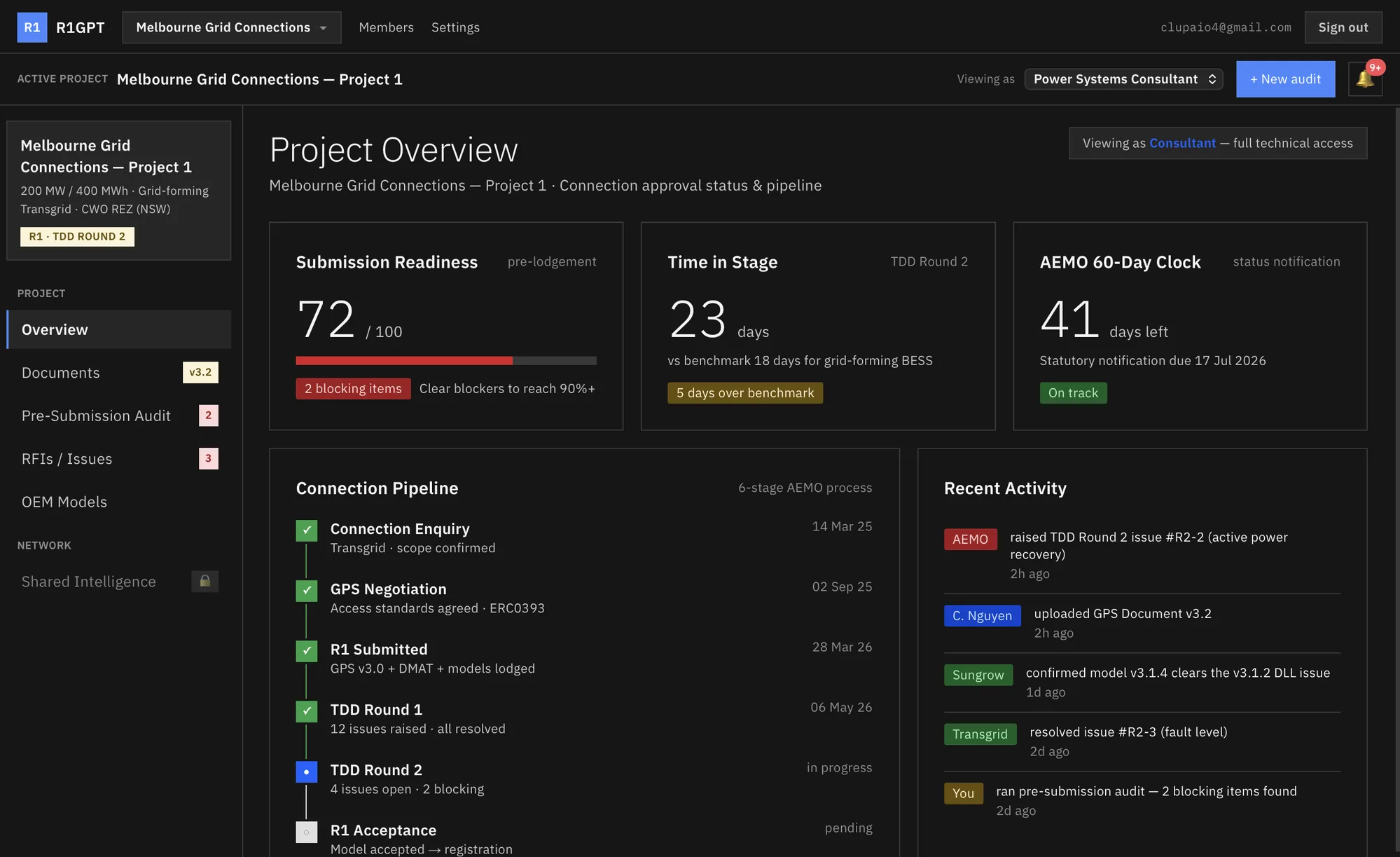Click the Sign out button

[1343, 27]
